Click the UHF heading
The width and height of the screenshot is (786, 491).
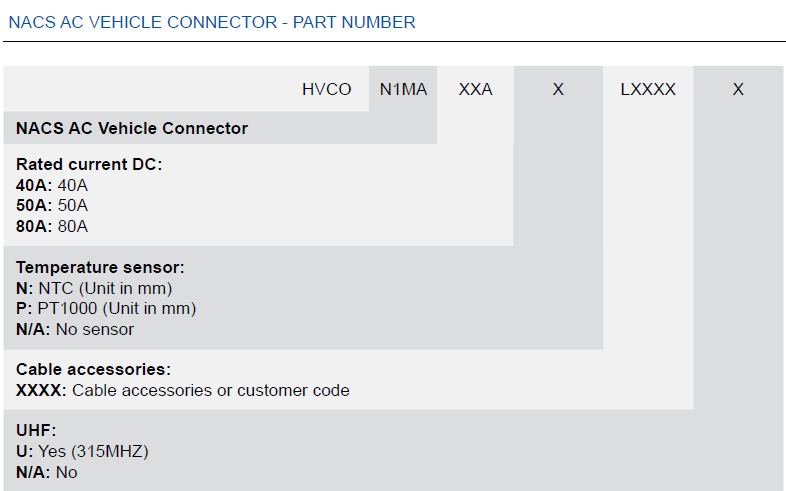click(36, 430)
